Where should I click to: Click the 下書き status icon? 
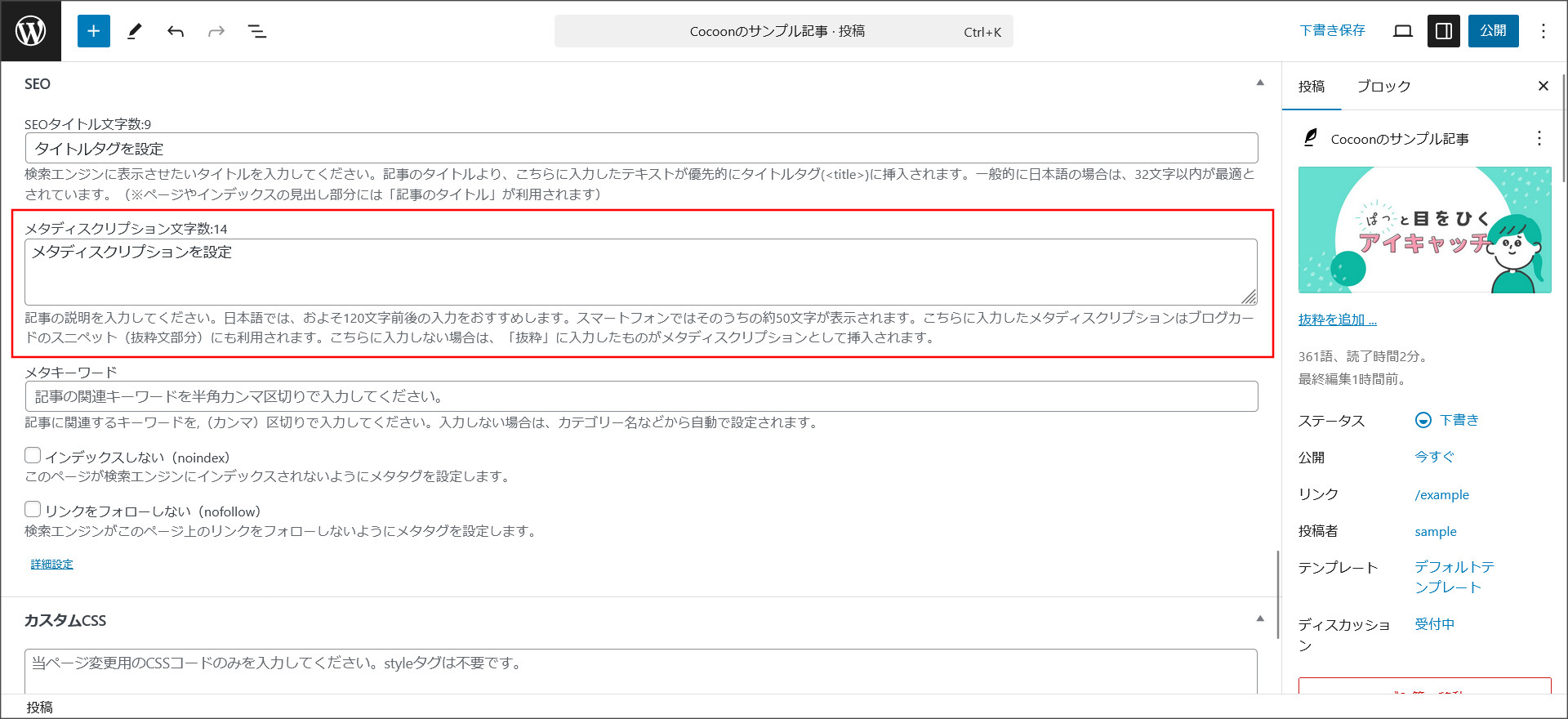click(1423, 420)
